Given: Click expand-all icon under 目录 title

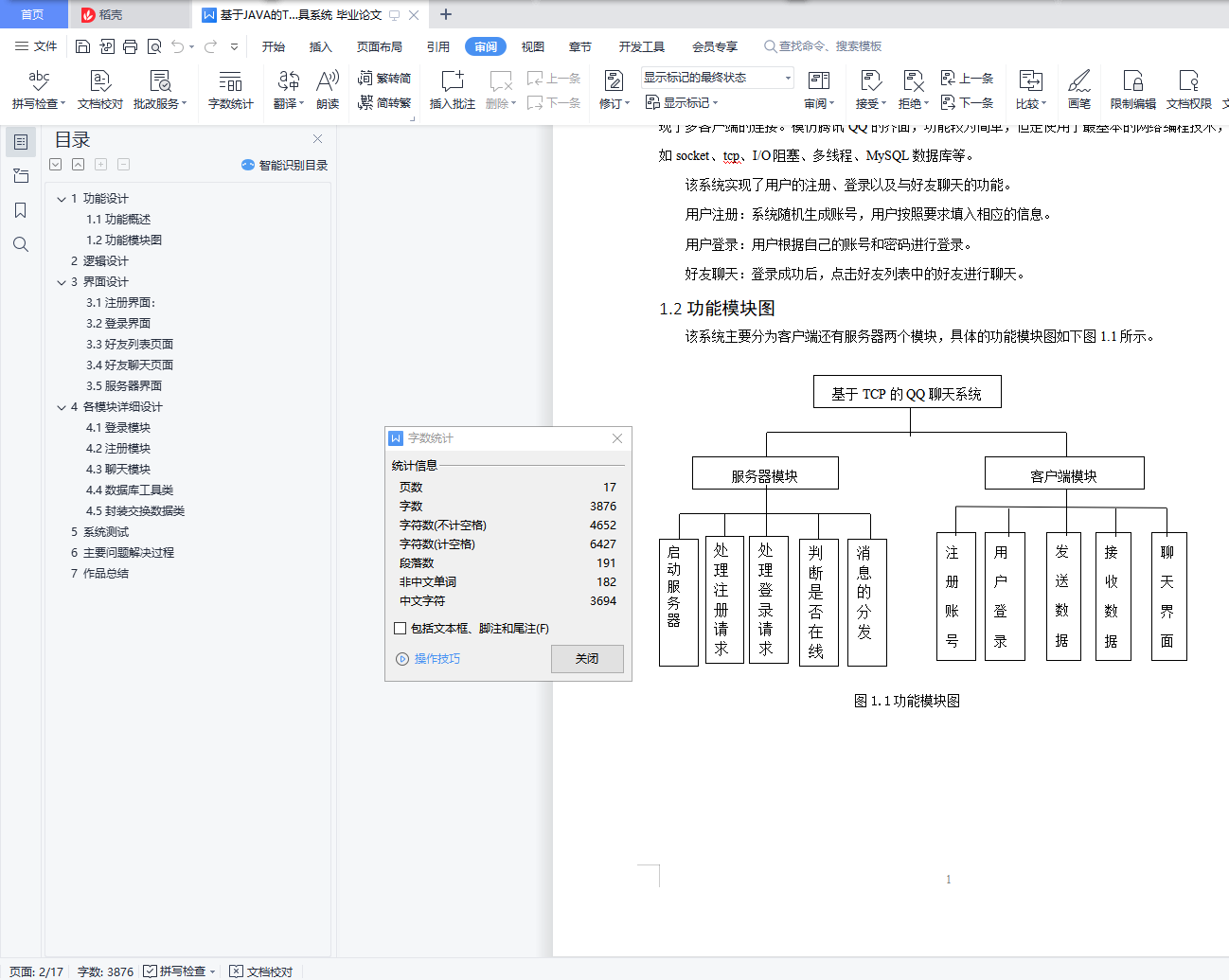Looking at the screenshot, I should (x=56, y=165).
